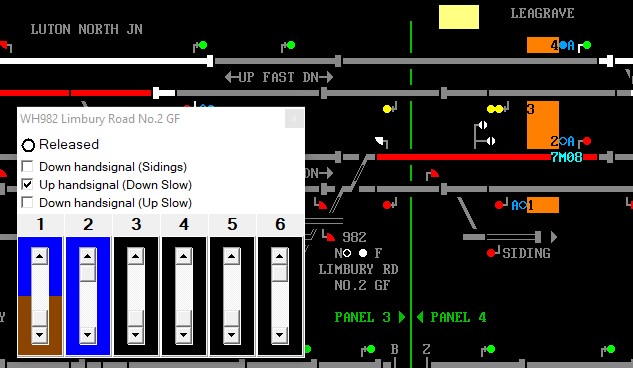Uncheck Up handsignal (Down Slow)
The height and width of the screenshot is (368, 633).
pos(27,184)
